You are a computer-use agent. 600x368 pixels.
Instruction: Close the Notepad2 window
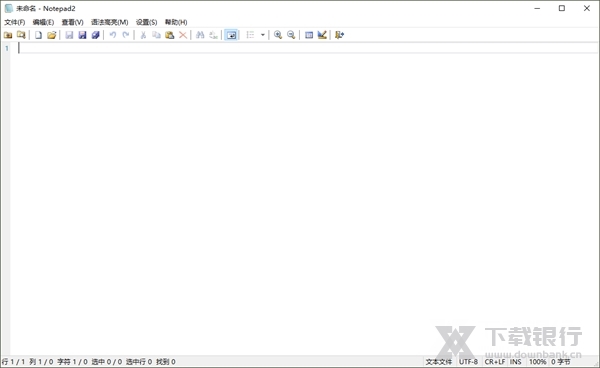(x=587, y=8)
